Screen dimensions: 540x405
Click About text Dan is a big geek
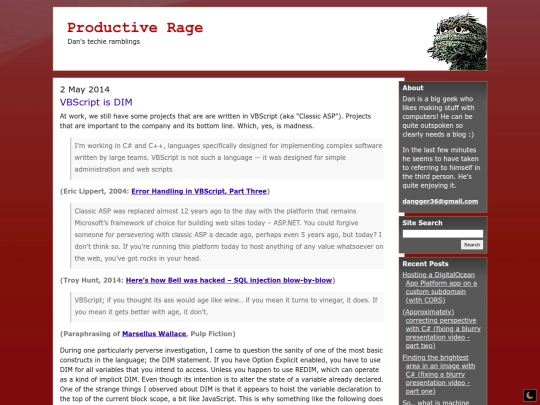pos(438,117)
